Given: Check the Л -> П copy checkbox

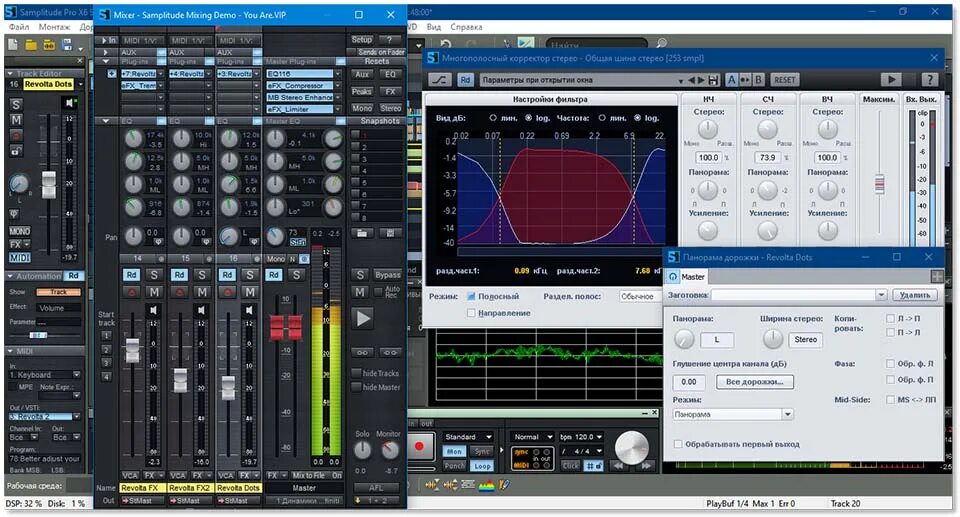Looking at the screenshot, I should (x=890, y=319).
